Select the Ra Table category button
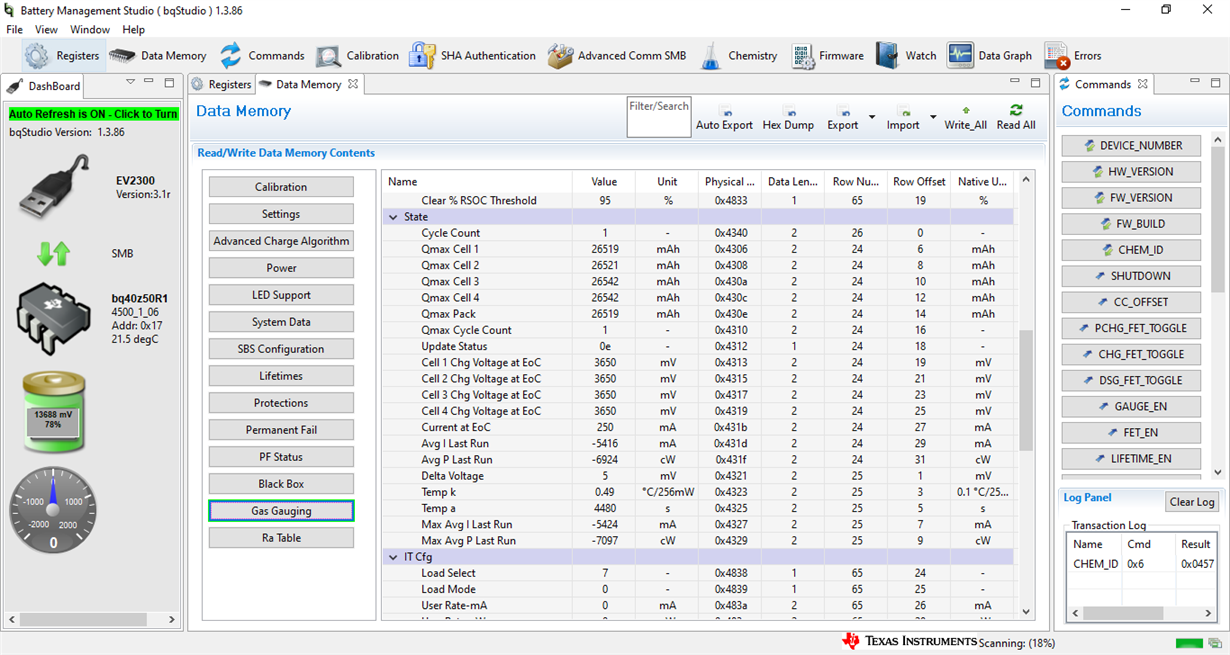This screenshot has width=1230, height=655. point(281,538)
